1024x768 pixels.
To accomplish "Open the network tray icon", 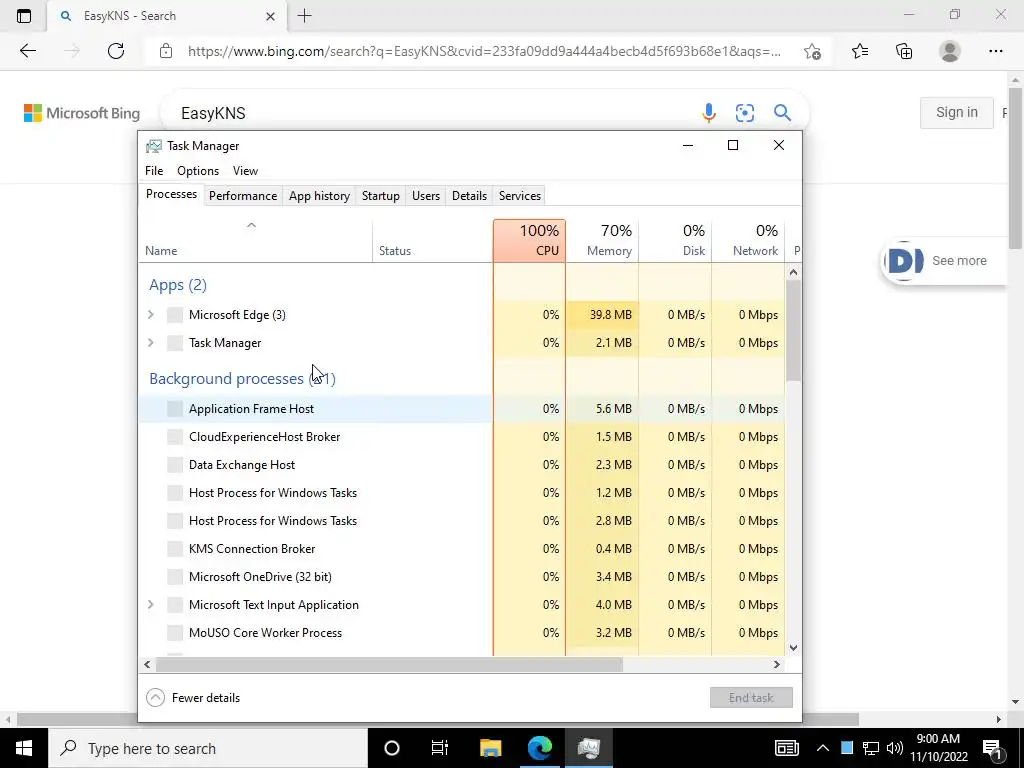I will [x=871, y=748].
